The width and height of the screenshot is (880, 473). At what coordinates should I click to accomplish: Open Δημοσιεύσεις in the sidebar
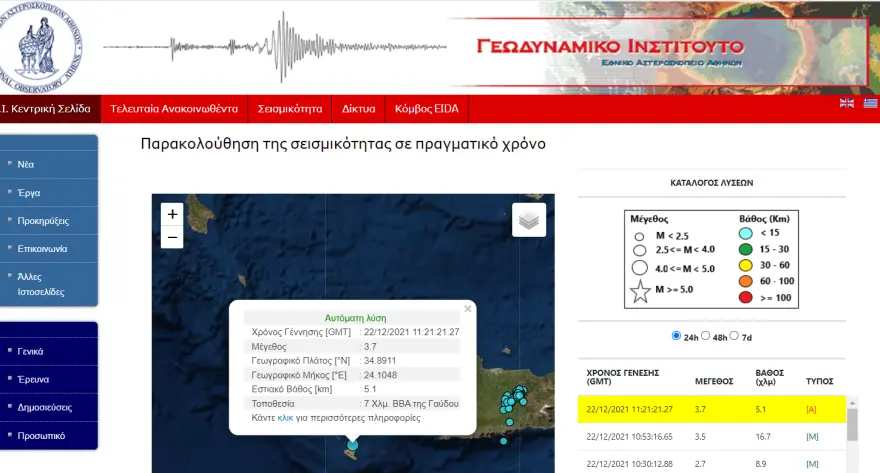pyautogui.click(x=45, y=408)
